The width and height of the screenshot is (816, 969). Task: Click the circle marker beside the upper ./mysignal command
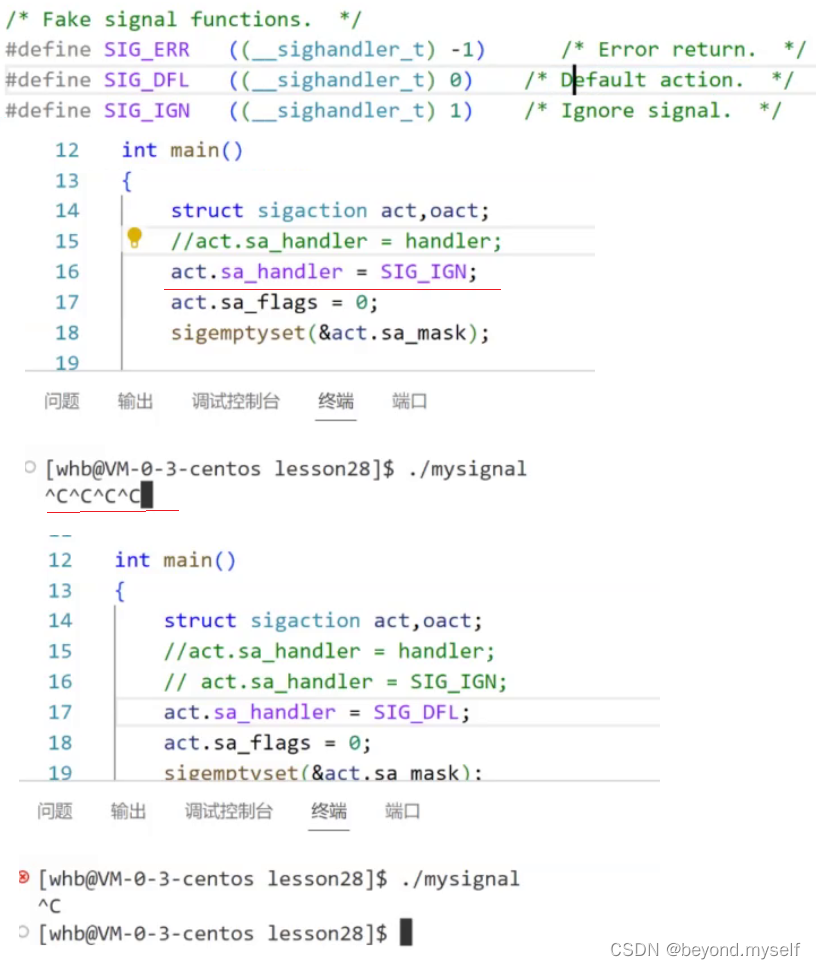[30, 467]
